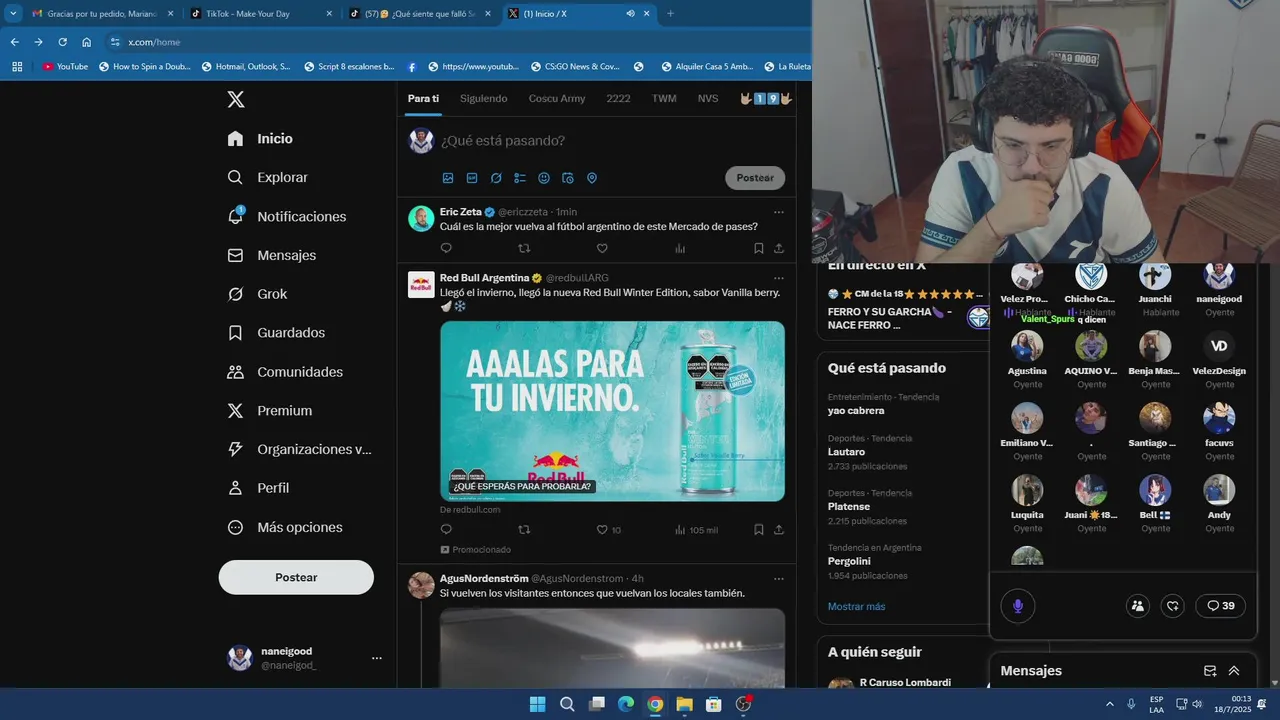Switch to the Coscu Army tab
Viewport: 1280px width, 720px height.
[557, 98]
